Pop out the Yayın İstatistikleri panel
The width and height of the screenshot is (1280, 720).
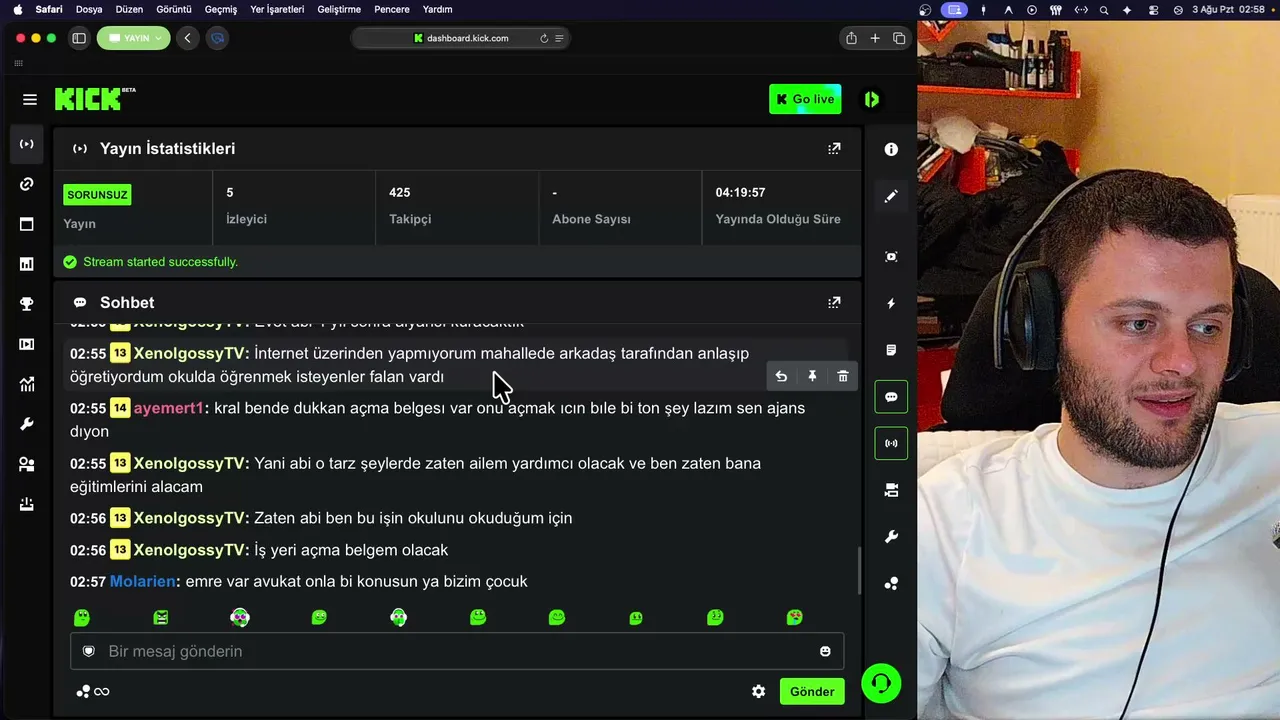point(834,148)
